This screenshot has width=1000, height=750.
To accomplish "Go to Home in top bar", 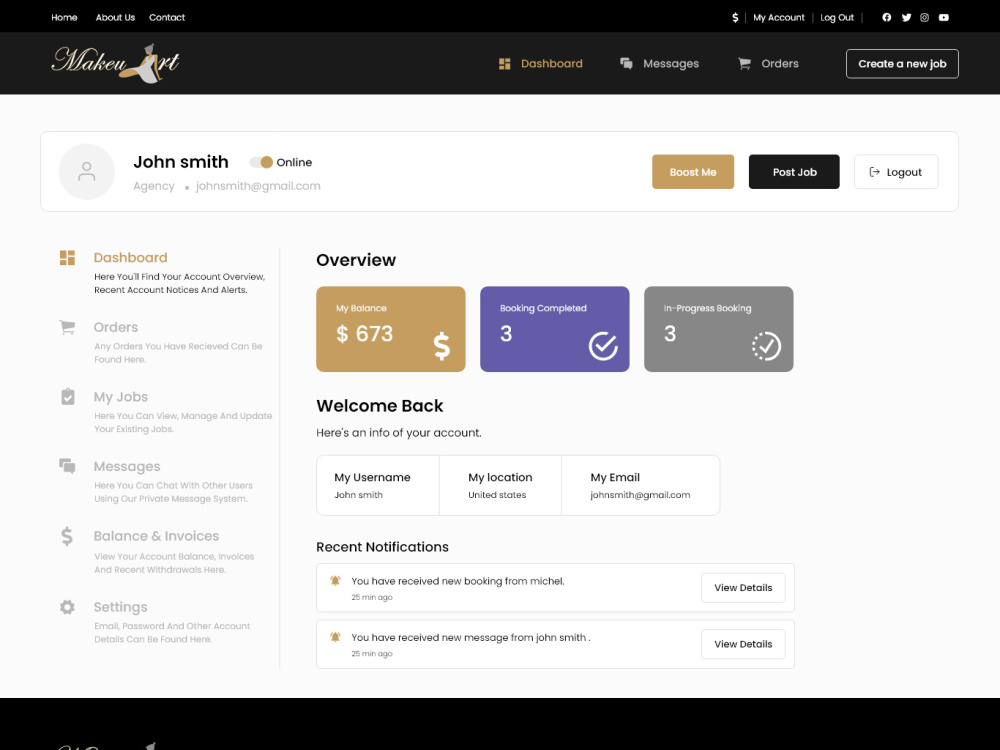I will [64, 17].
